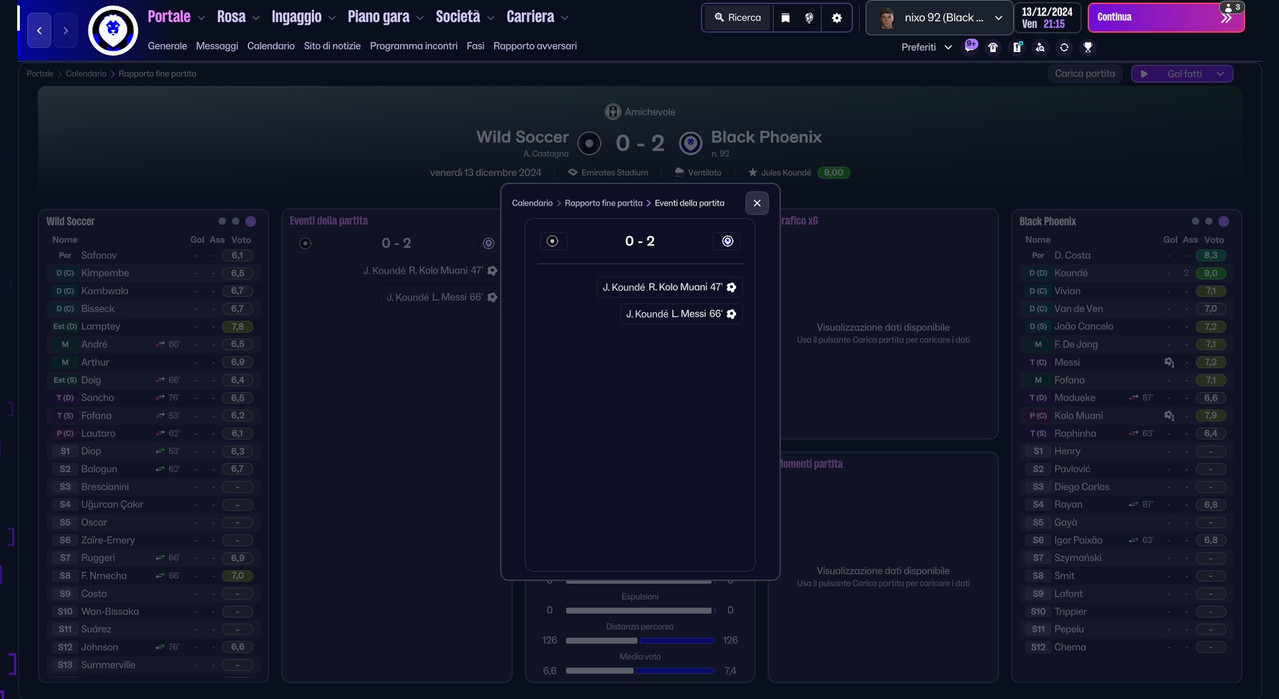
Task: Click the goal icon on Messi's row
Action: pos(1169,363)
